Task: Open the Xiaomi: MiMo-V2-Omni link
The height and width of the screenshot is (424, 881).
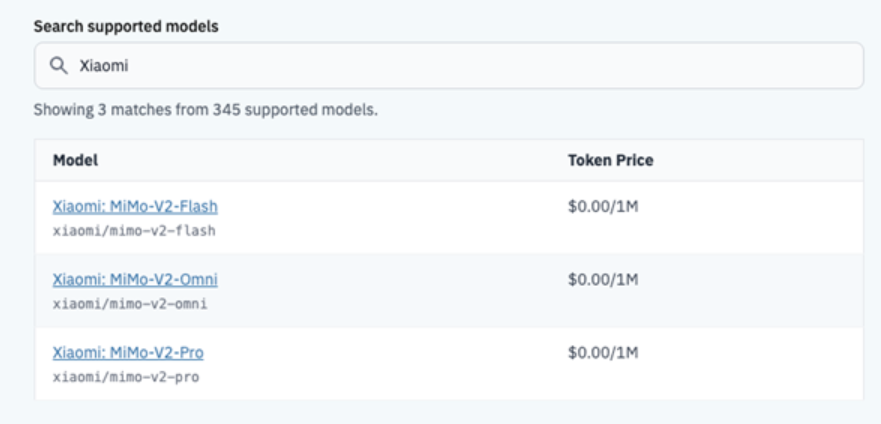Action: point(134,279)
